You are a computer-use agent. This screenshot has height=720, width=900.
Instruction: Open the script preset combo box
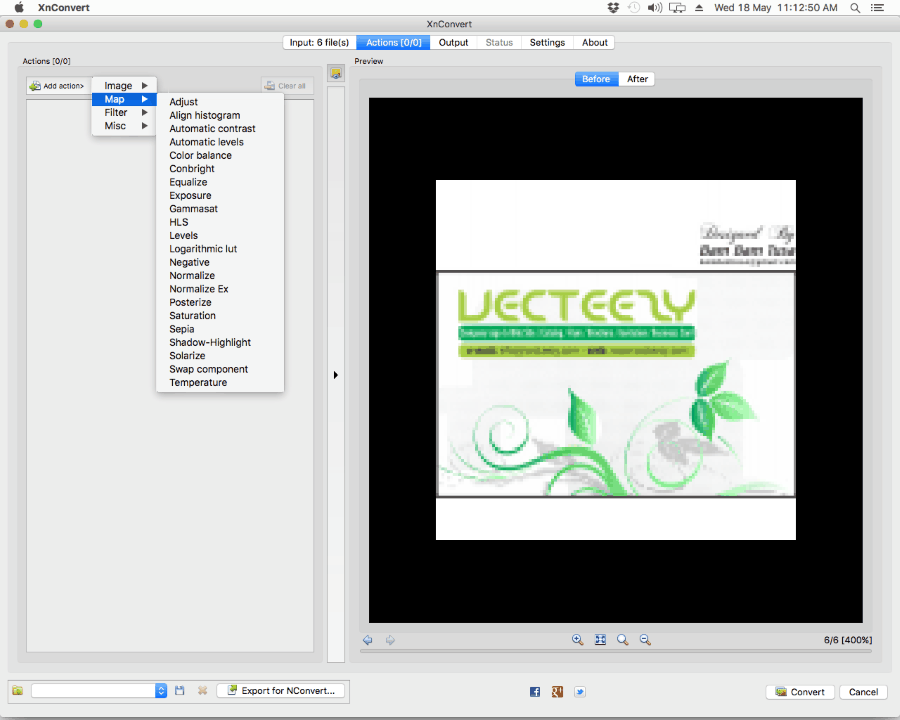[99, 691]
